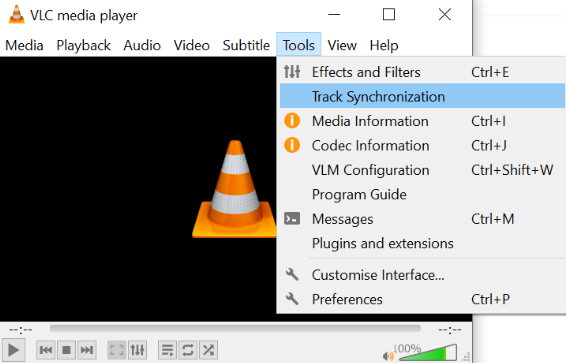Choose Effects and Filters entry

point(422,72)
